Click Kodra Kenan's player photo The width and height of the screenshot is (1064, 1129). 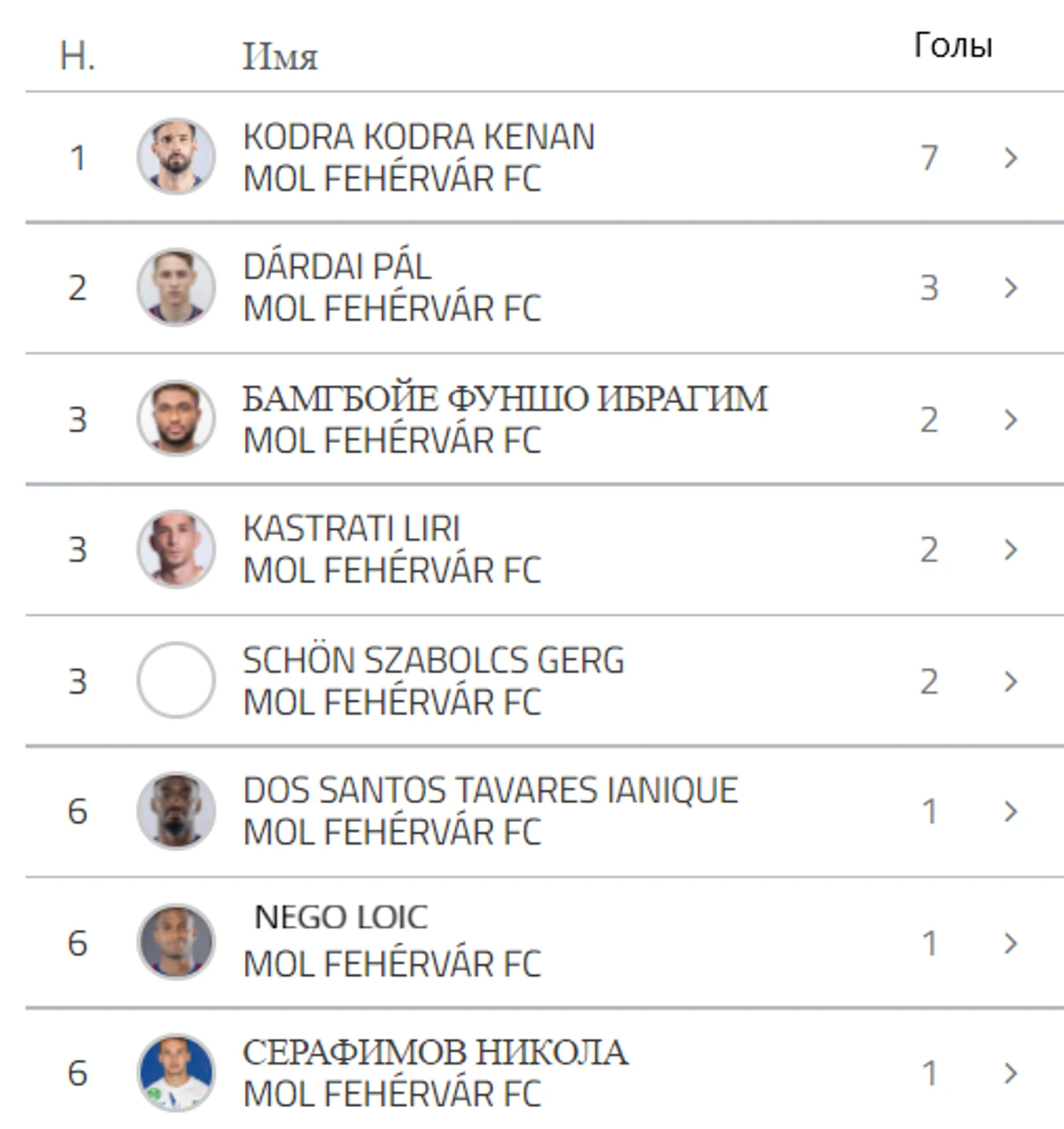coord(176,156)
